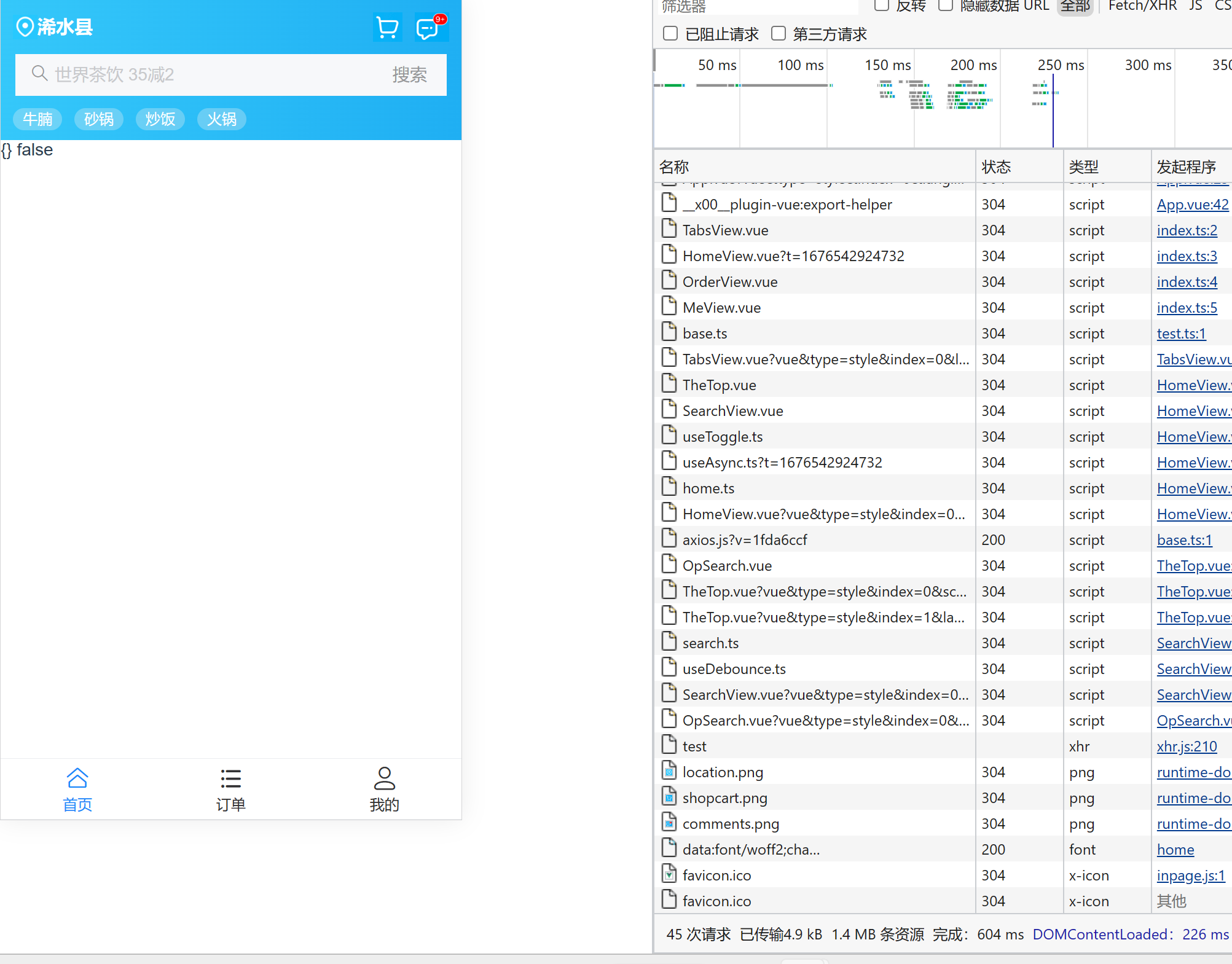Select the 牛腩 keyword tag

37,119
